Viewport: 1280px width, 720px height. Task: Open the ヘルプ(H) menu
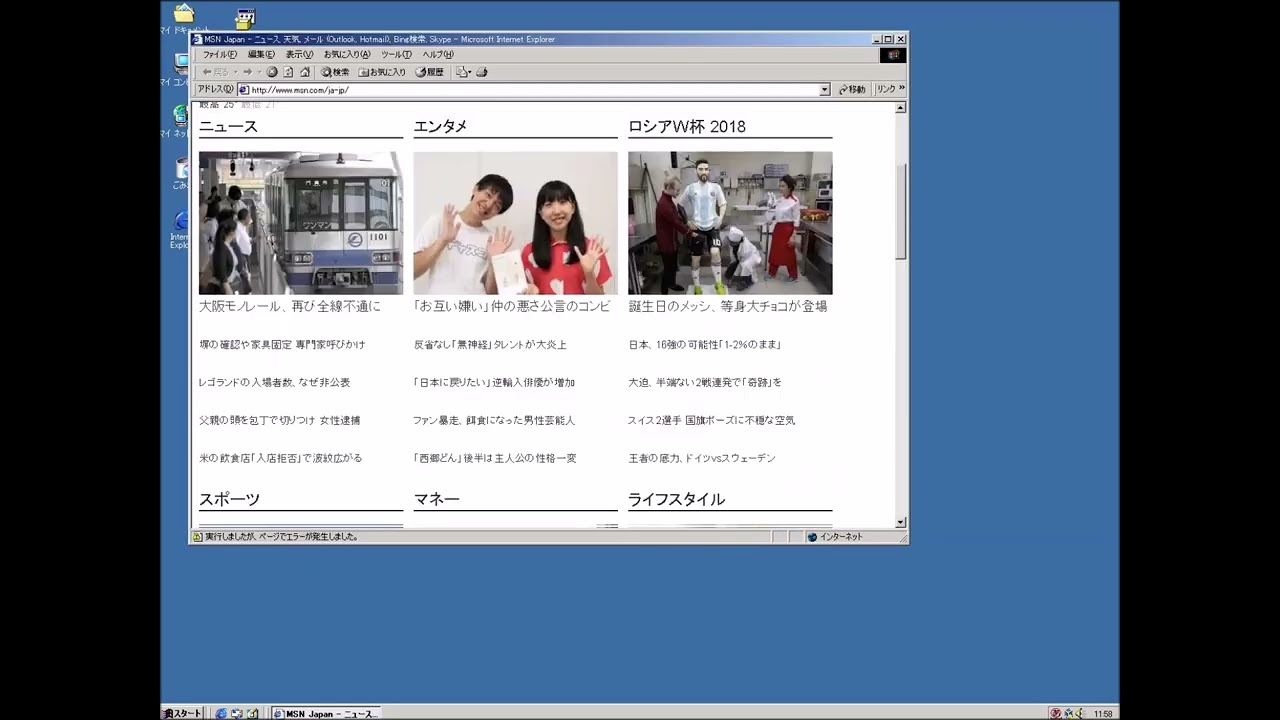point(438,55)
